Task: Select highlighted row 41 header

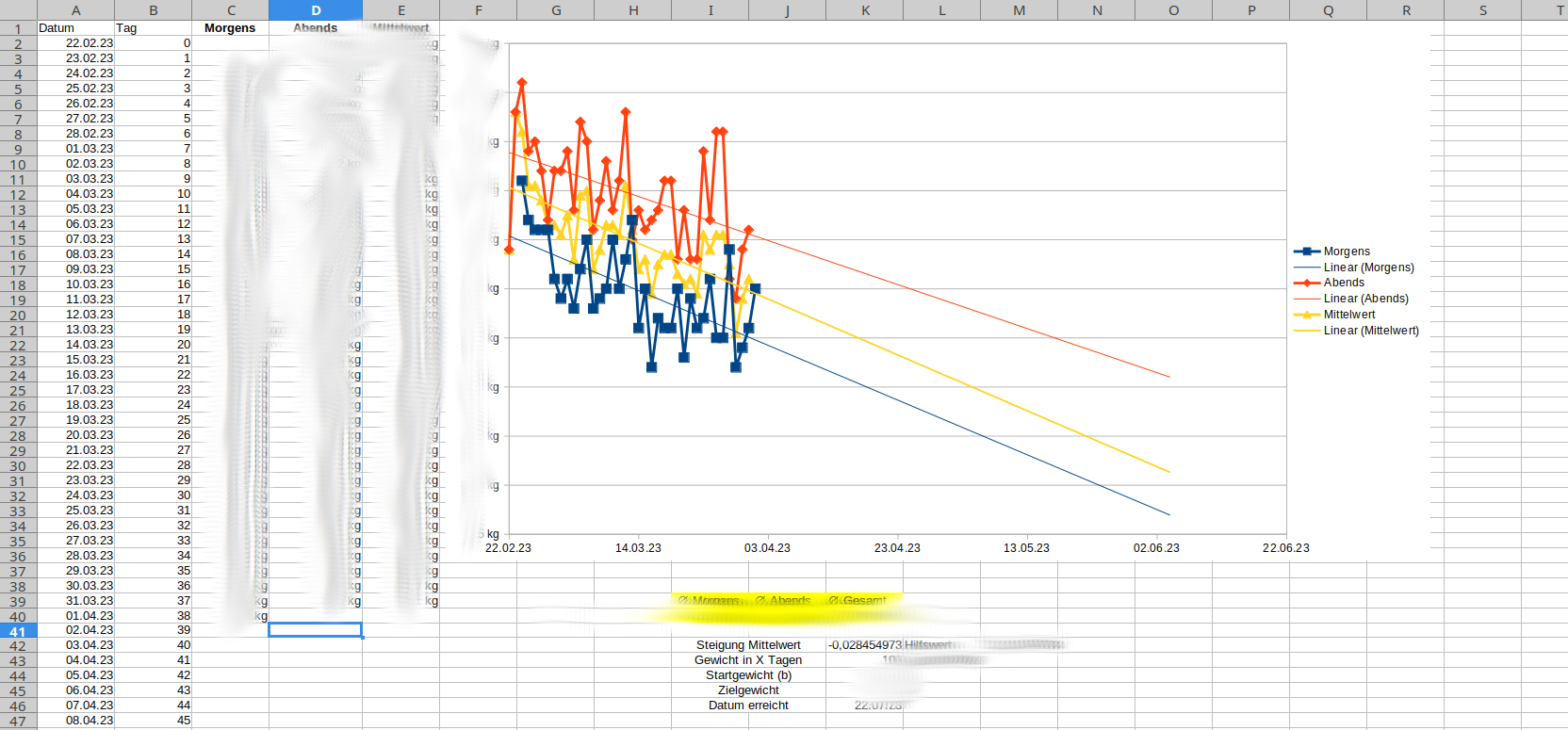Action: pos(18,631)
